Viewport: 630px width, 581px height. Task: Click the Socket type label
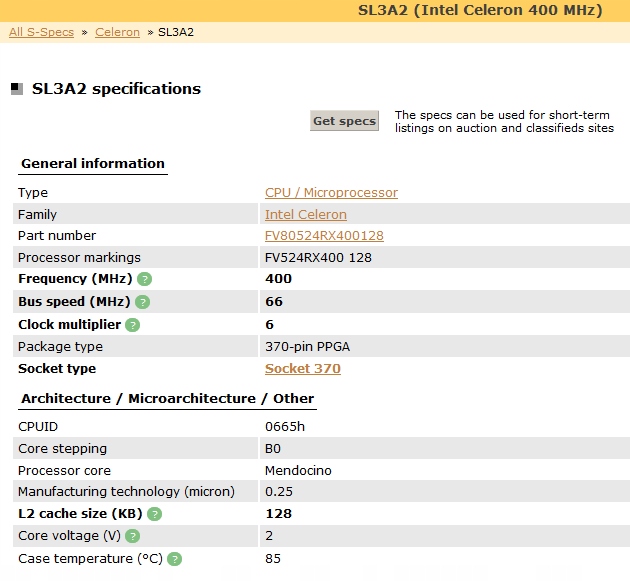[57, 368]
